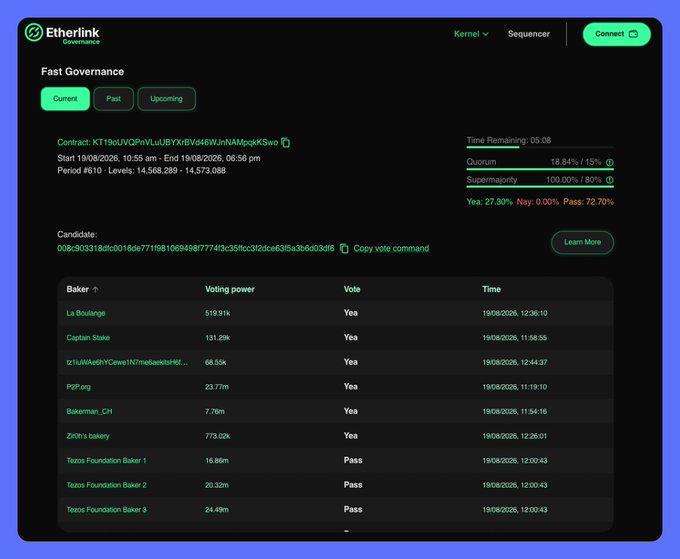Click the Learn More button
The image size is (680, 559).
582,242
